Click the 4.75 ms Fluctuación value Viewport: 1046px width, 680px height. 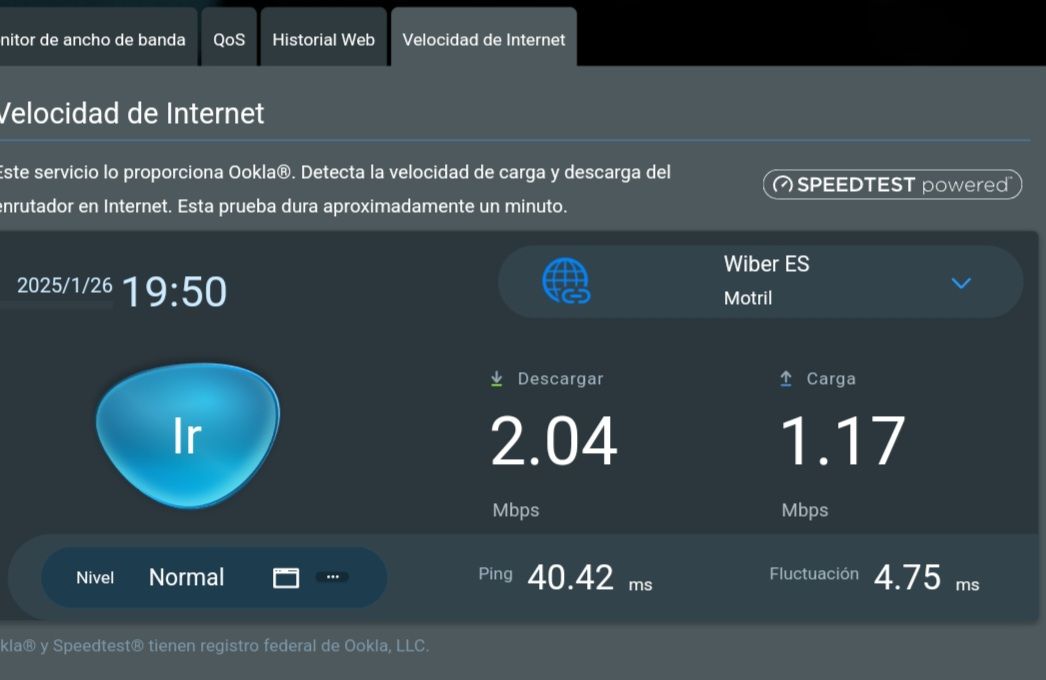[x=907, y=577]
